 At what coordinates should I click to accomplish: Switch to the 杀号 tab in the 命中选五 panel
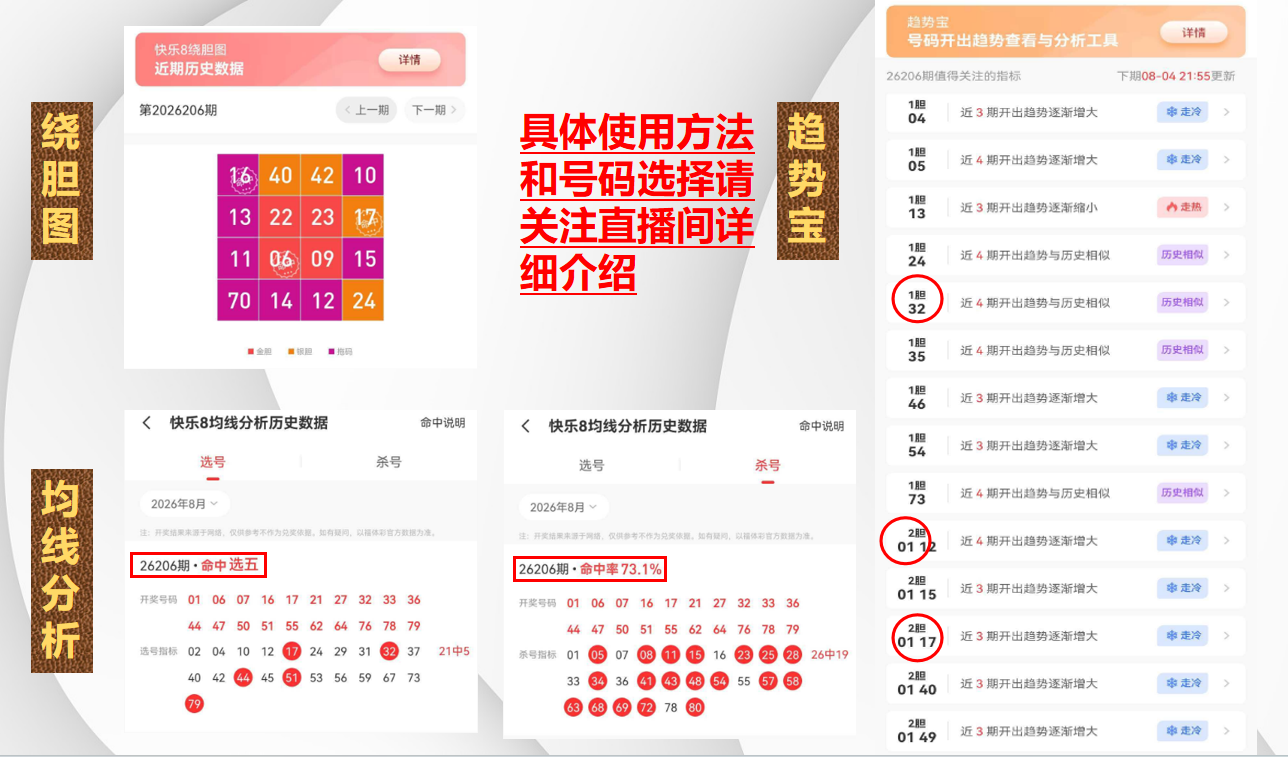(389, 462)
